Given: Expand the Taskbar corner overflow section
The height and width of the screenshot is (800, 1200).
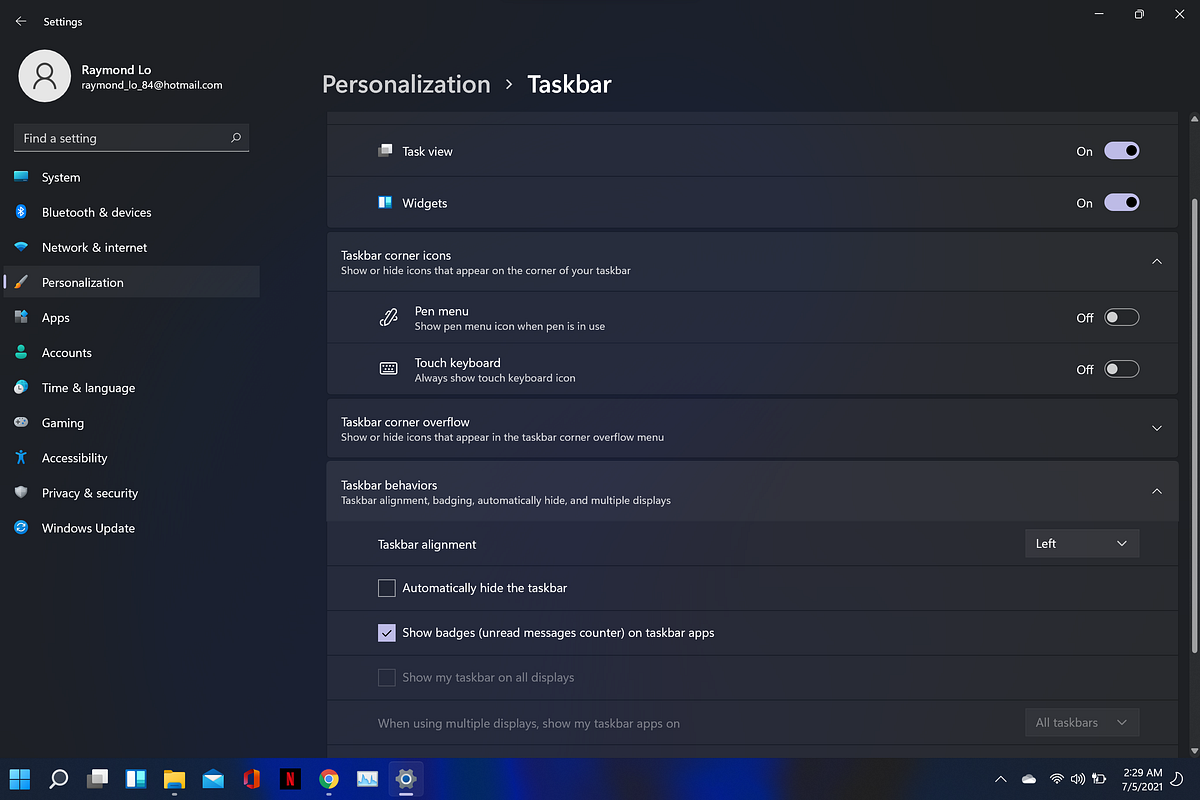Looking at the screenshot, I should pyautogui.click(x=1157, y=427).
